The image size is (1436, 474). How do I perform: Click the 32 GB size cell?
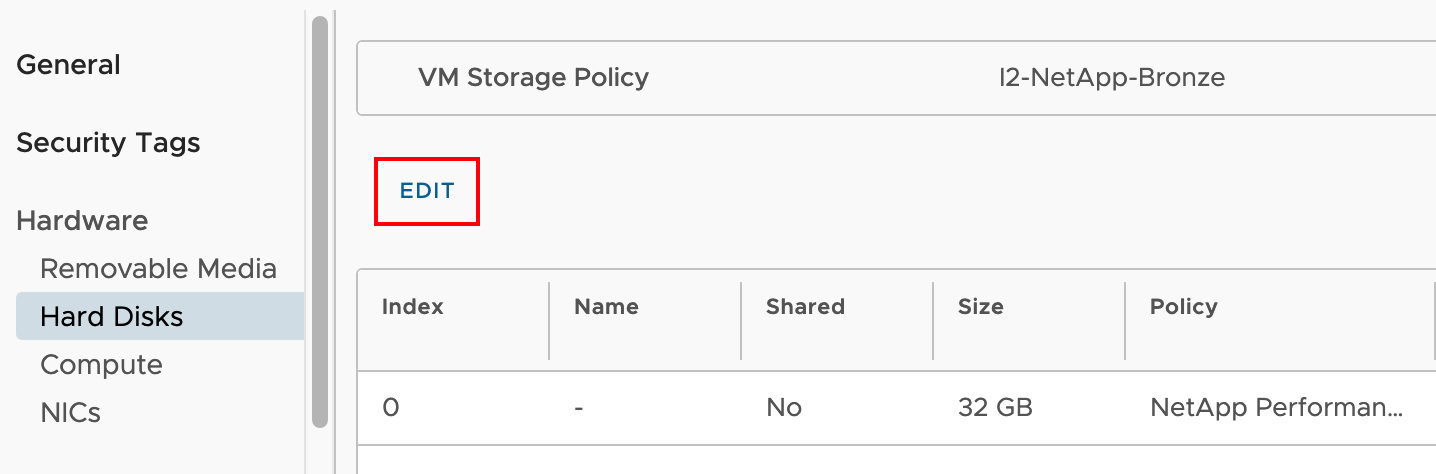(994, 408)
